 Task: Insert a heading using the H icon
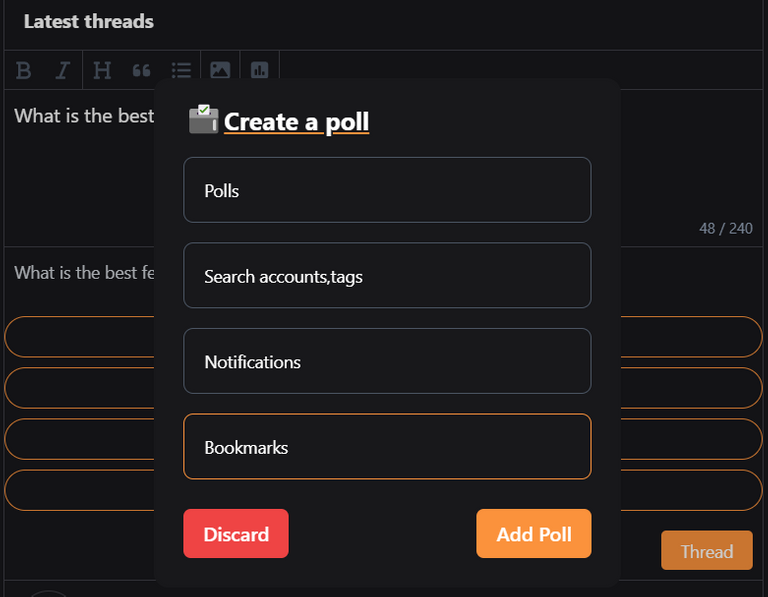pos(102,71)
